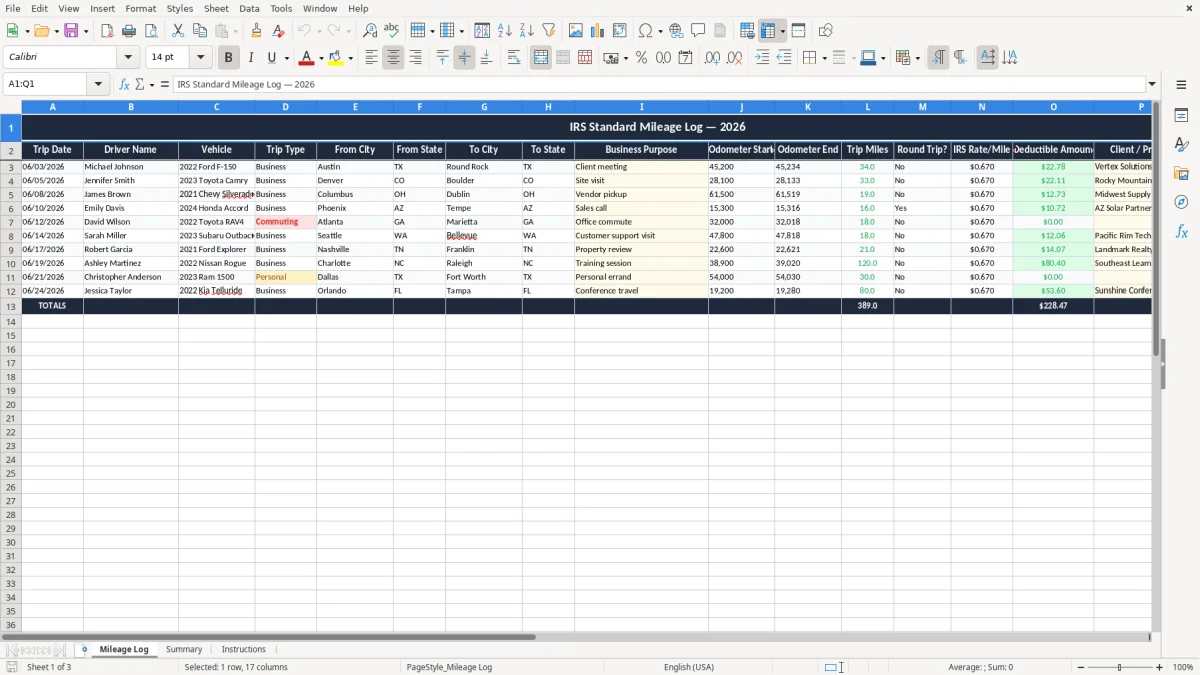Add a decimal place
1200x675 pixels.
coord(712,58)
